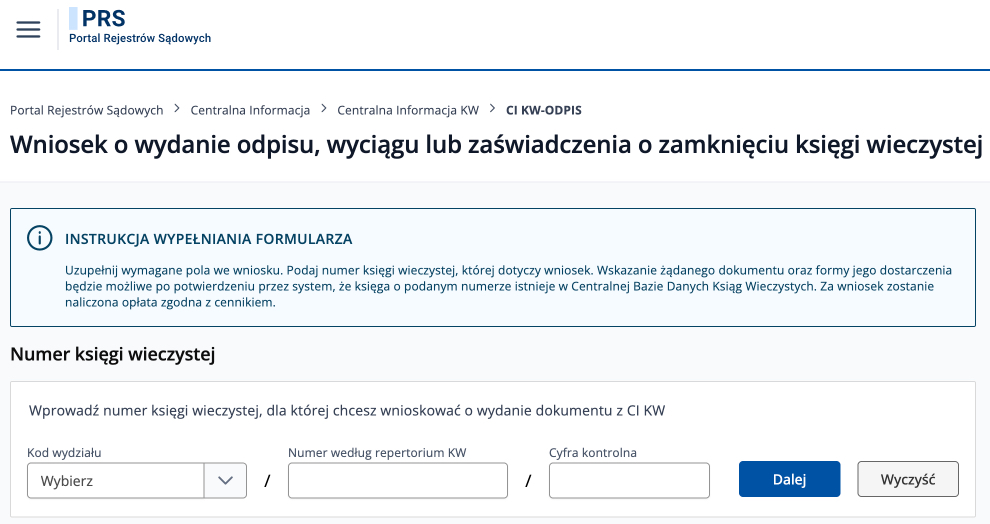The width and height of the screenshot is (990, 524).
Task: Click the Dalej button
Action: point(789,479)
